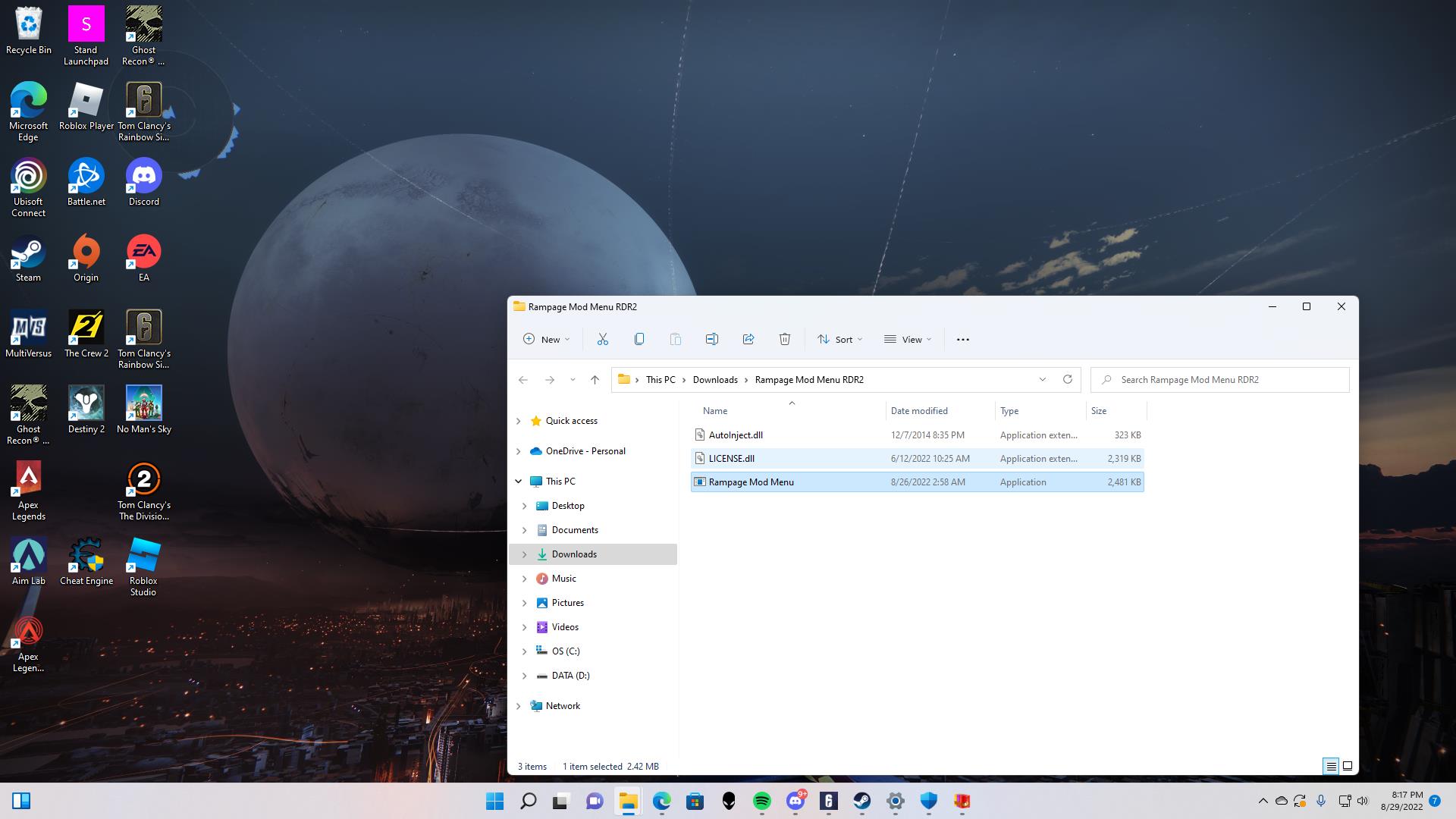Click the Share icon in toolbar
The image size is (1456, 819).
click(748, 339)
